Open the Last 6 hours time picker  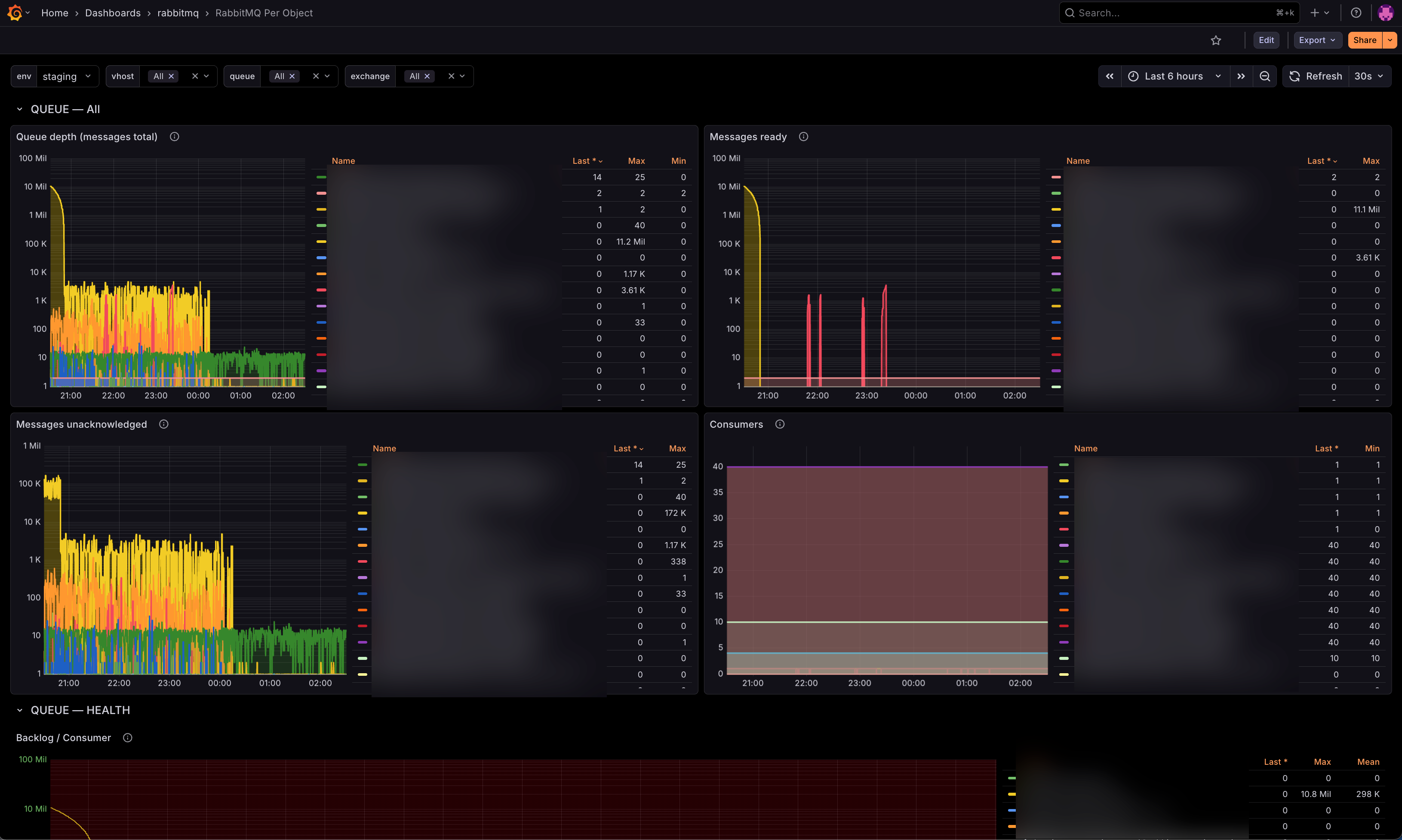point(1175,77)
